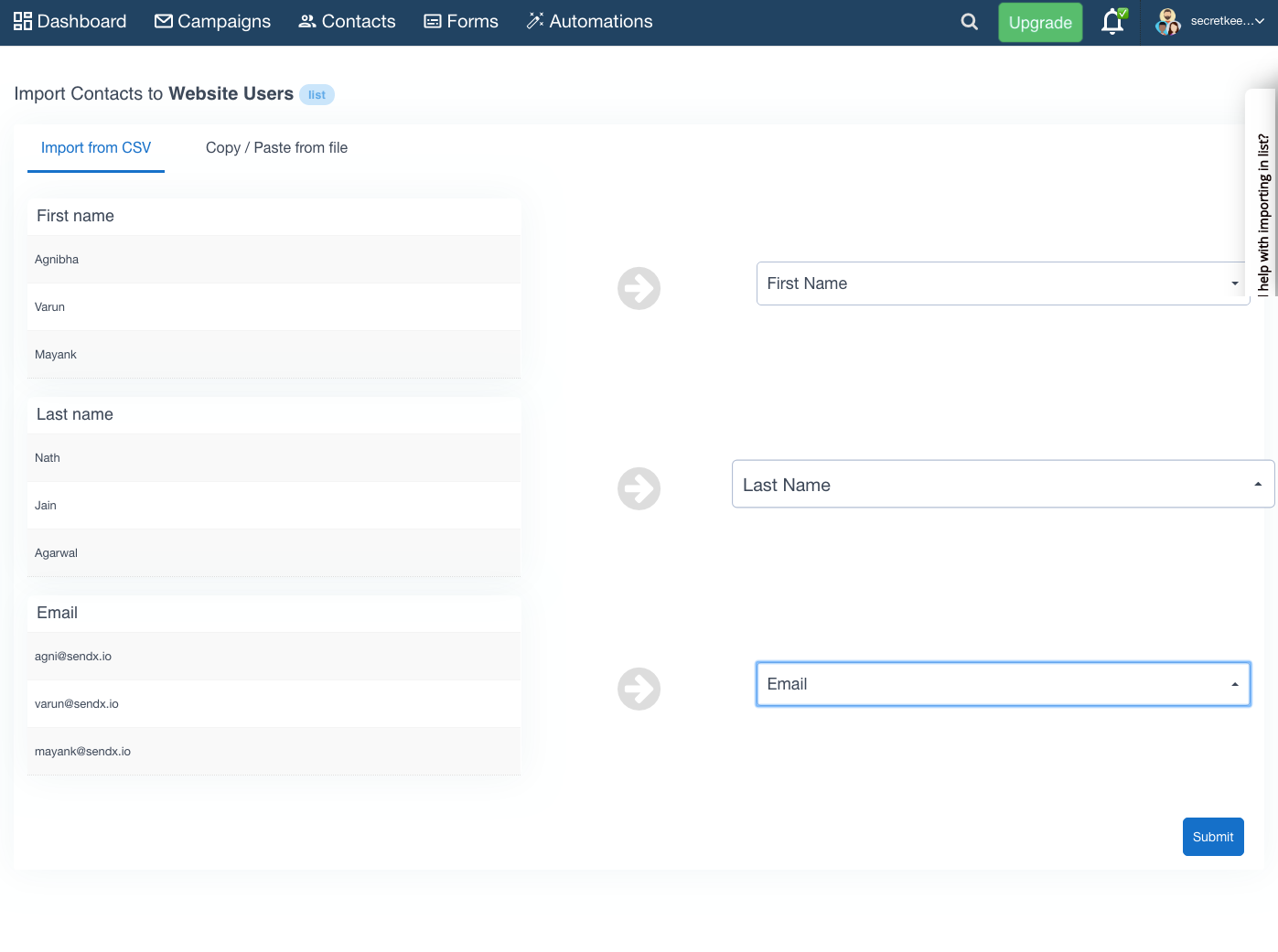The image size is (1278, 952).
Task: Click the user profile avatar
Action: click(1167, 22)
